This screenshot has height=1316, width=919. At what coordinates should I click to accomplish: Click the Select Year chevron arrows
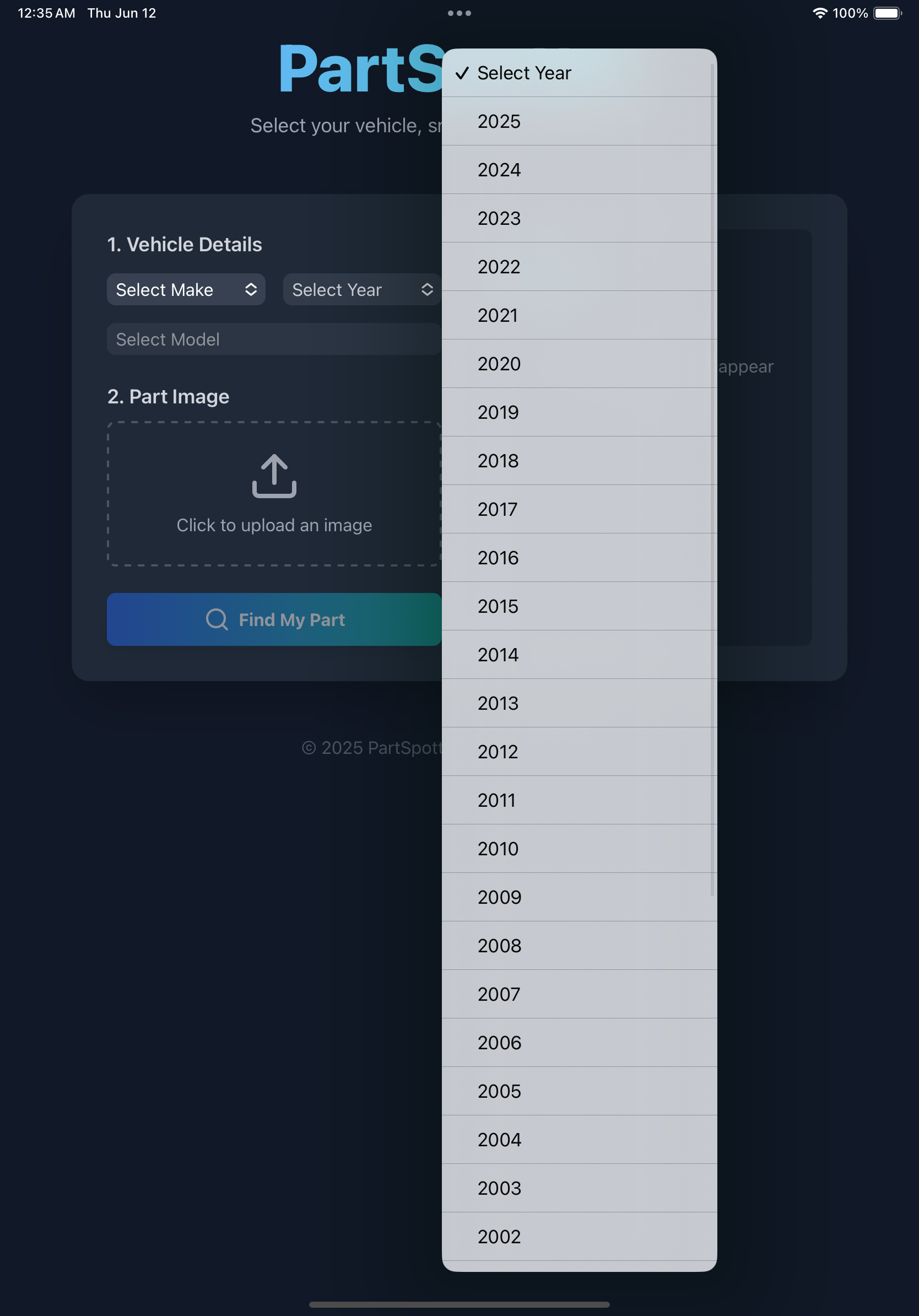(427, 290)
